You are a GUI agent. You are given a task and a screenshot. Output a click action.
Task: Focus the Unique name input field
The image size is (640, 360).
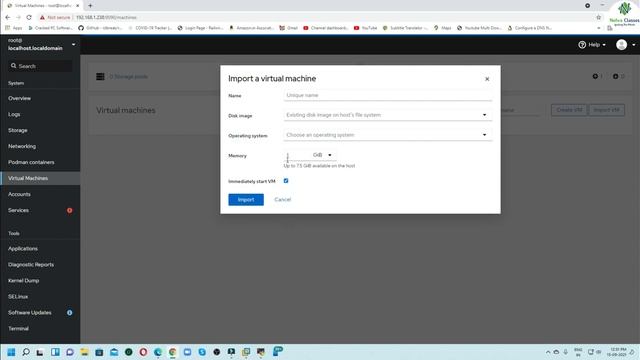tap(387, 95)
